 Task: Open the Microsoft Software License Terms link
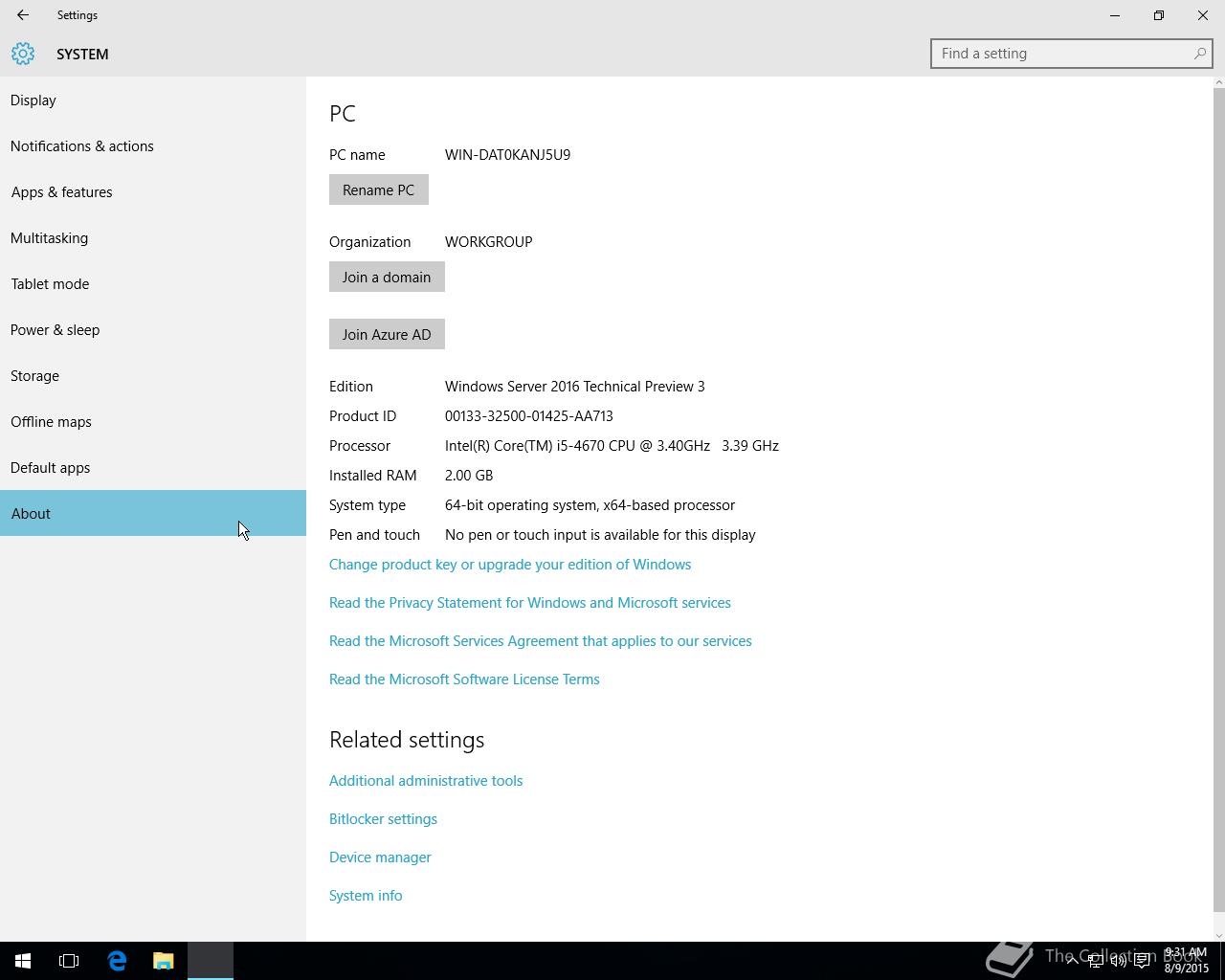[464, 679]
